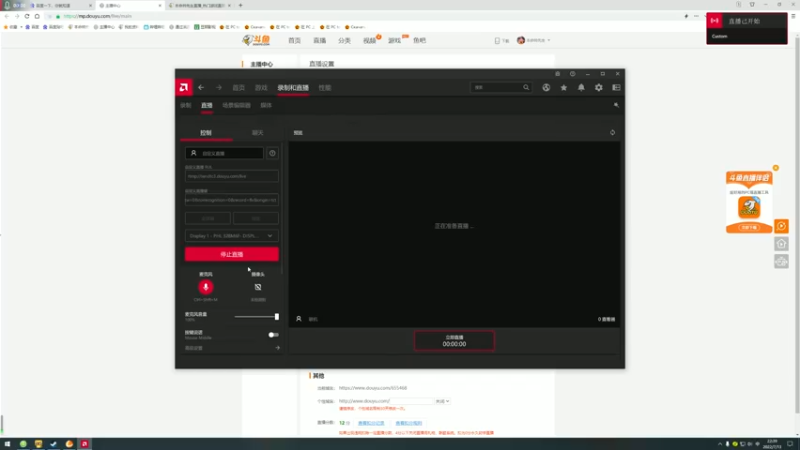This screenshot has height=450, width=800.
Task: Click the AMD logo home icon
Action: click(x=184, y=87)
